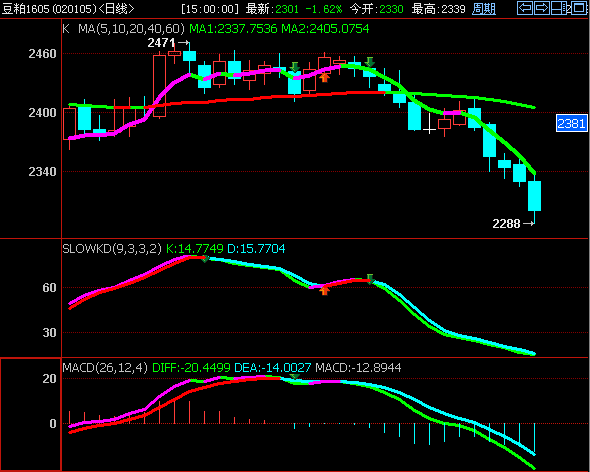Click the blue 2381 price tag
This screenshot has width=590, height=472.
572,123
